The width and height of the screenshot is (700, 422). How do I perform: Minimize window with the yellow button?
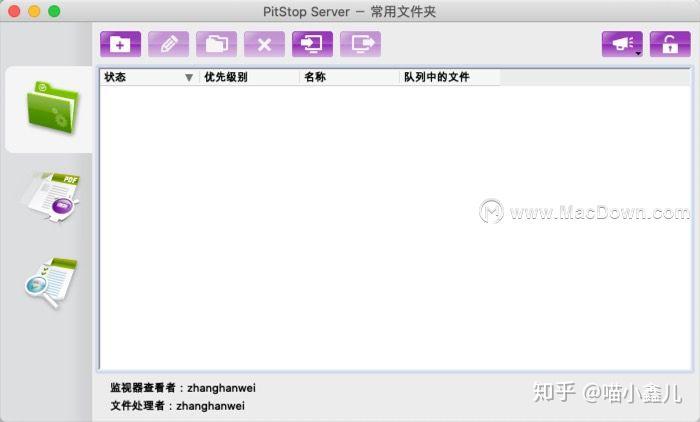34,11
